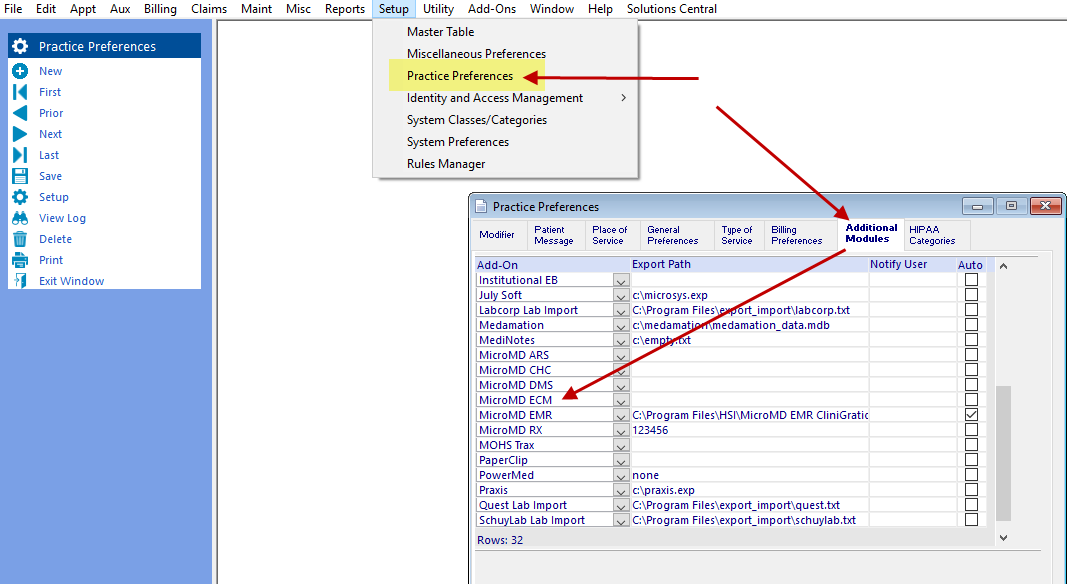Click Exit Window in the sidebar
This screenshot has height=584, width=1067.
(x=22, y=280)
